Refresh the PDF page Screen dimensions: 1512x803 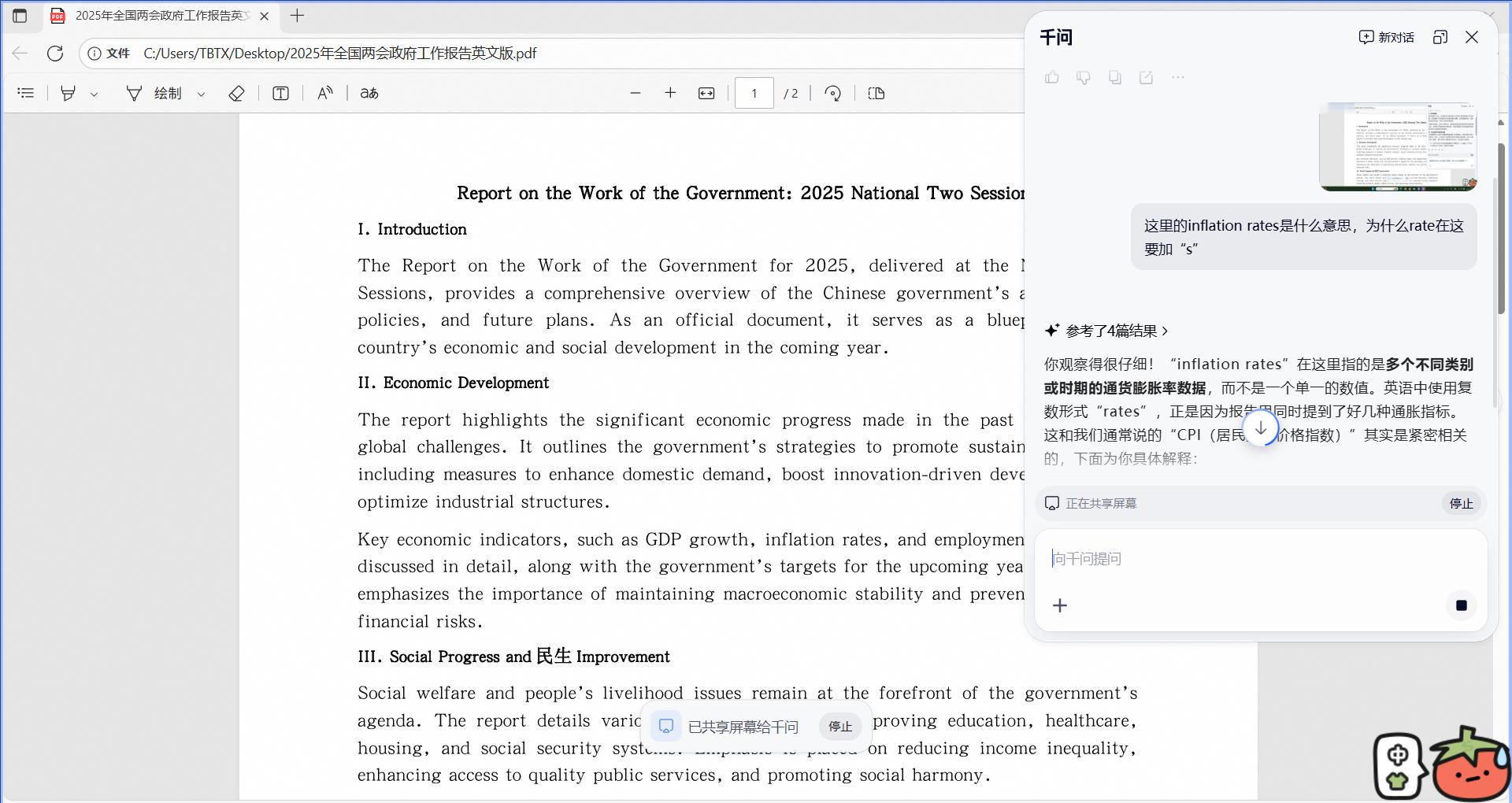tap(55, 54)
